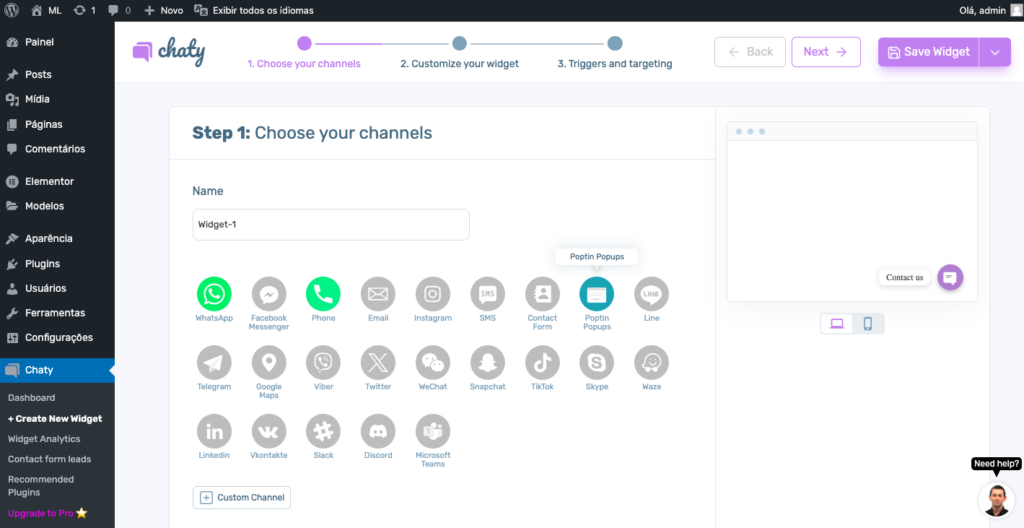Open the ML site home link
The image size is (1024, 528).
pos(46,10)
